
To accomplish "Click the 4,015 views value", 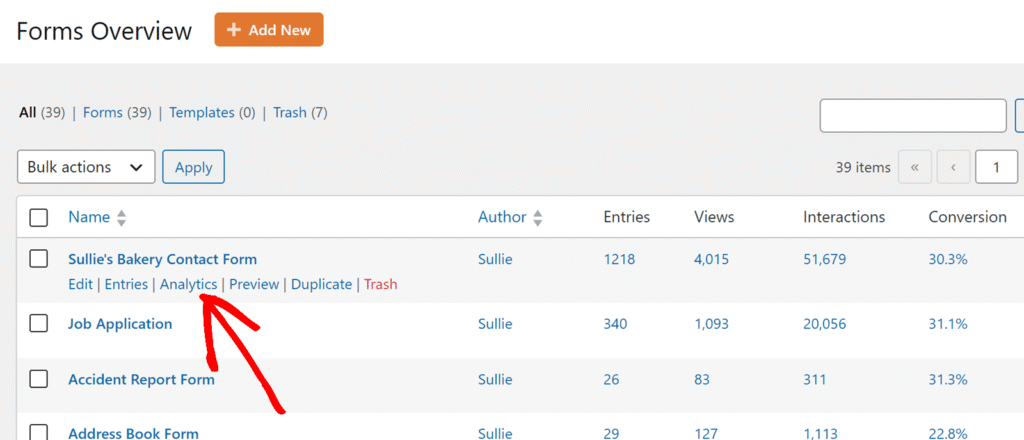I will point(711,259).
